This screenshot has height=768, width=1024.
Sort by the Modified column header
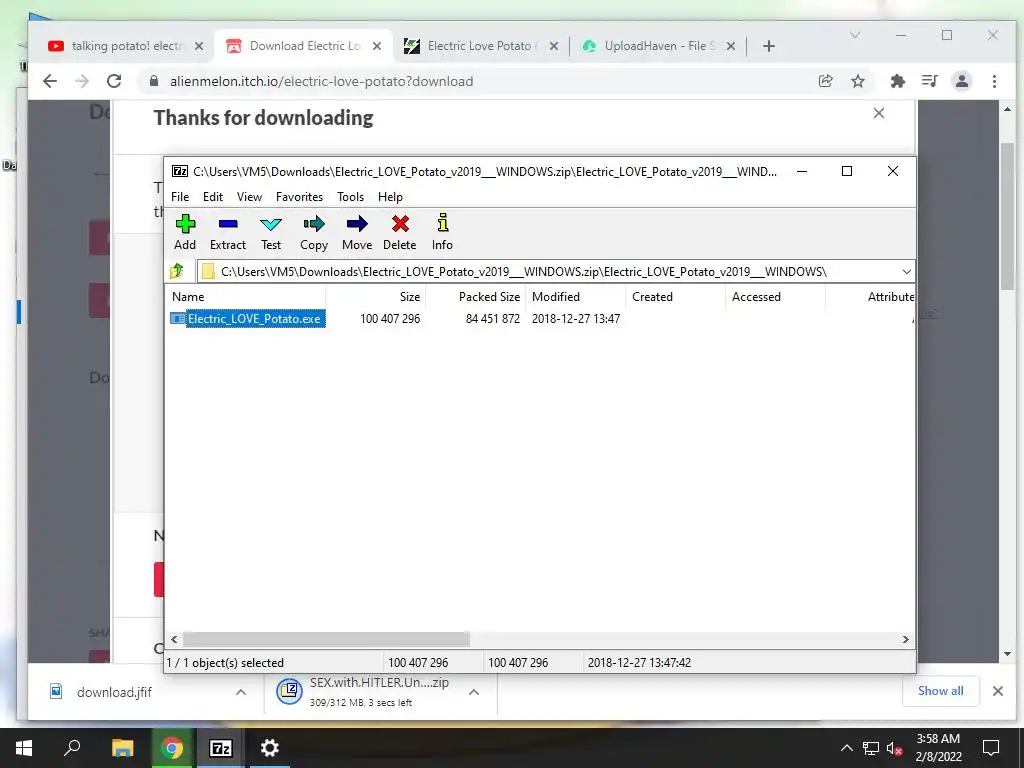click(x=575, y=296)
